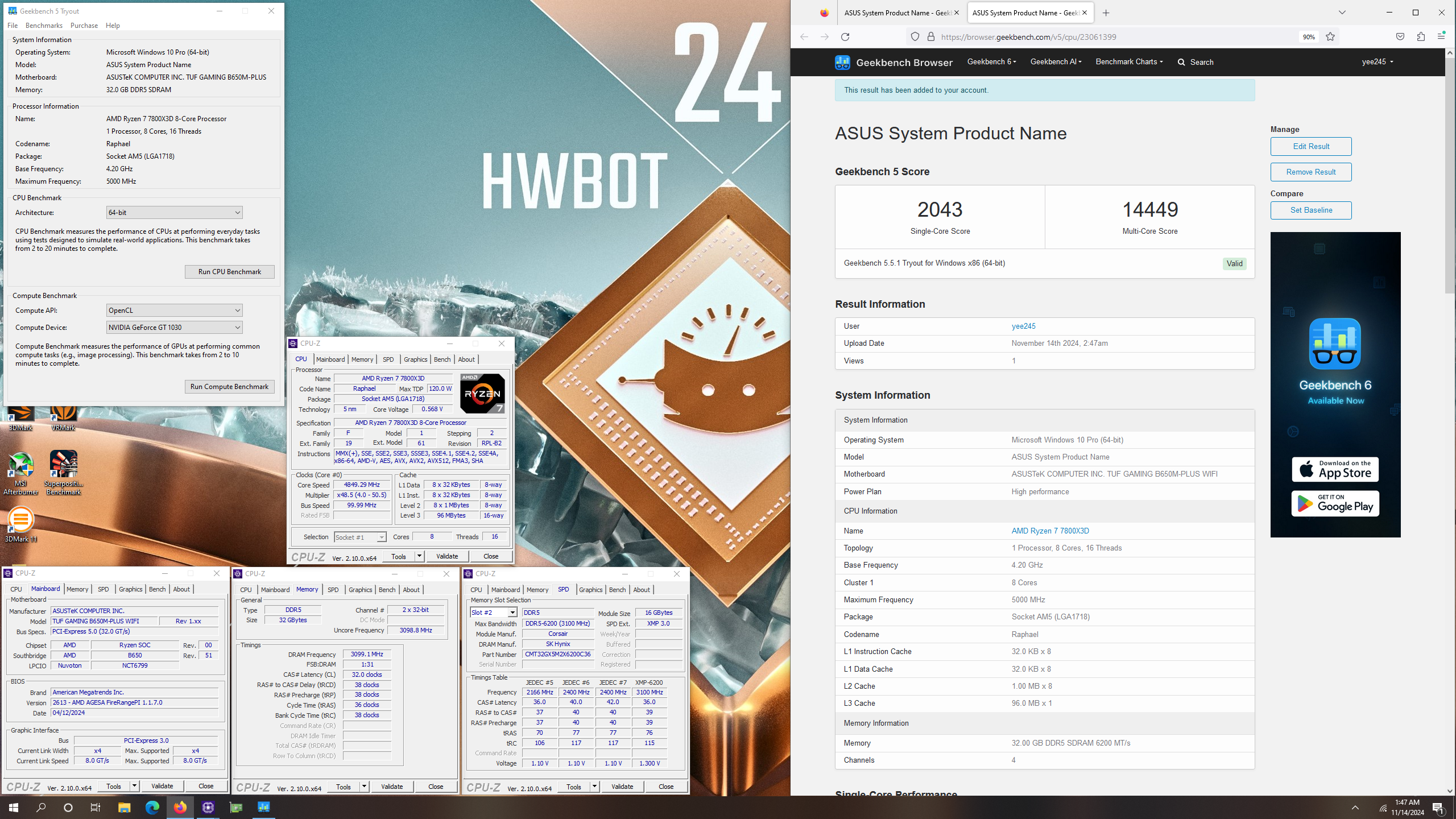Image resolution: width=1456 pixels, height=819 pixels.
Task: Click Run Compute Benchmark button
Action: tap(229, 387)
